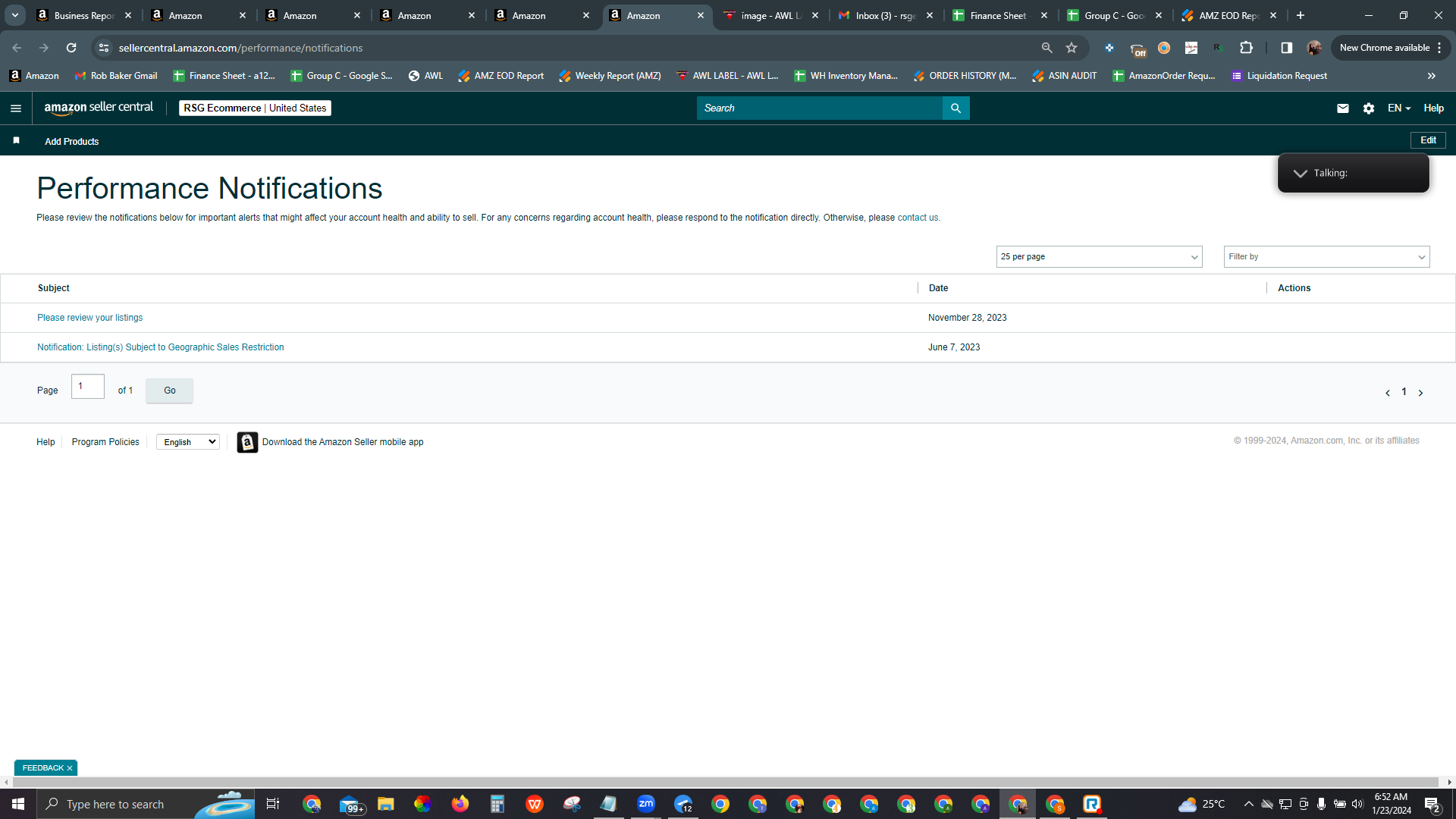Open the ASIN AUDIT bookmark
Image resolution: width=1456 pixels, height=819 pixels.
click(1064, 76)
